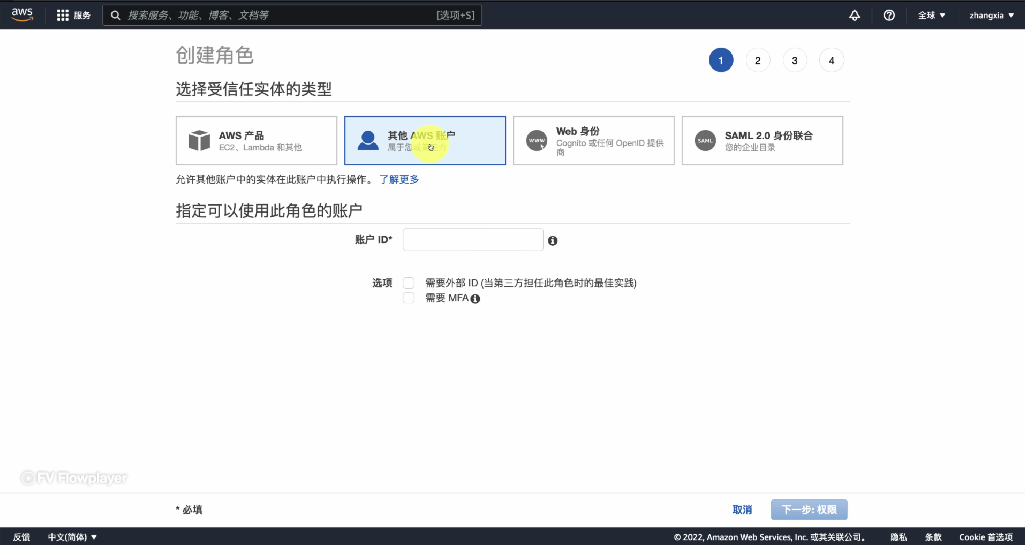Select the 其他 AWS 账户 entity card
The width and height of the screenshot is (1025, 545).
(x=425, y=140)
